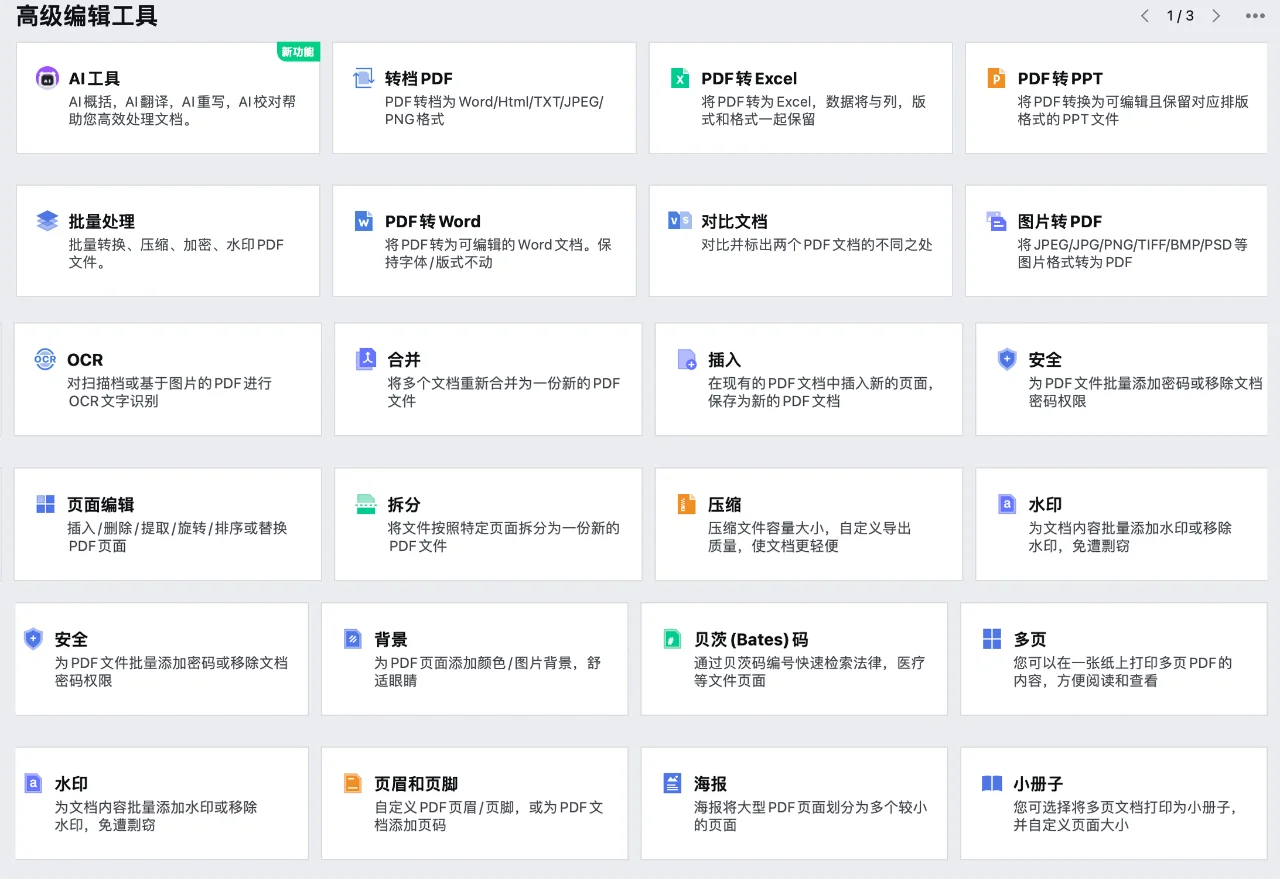Click the green 贝茨(Bates)码 icon
Screen dimensions: 1280x882
pyautogui.click(x=672, y=638)
